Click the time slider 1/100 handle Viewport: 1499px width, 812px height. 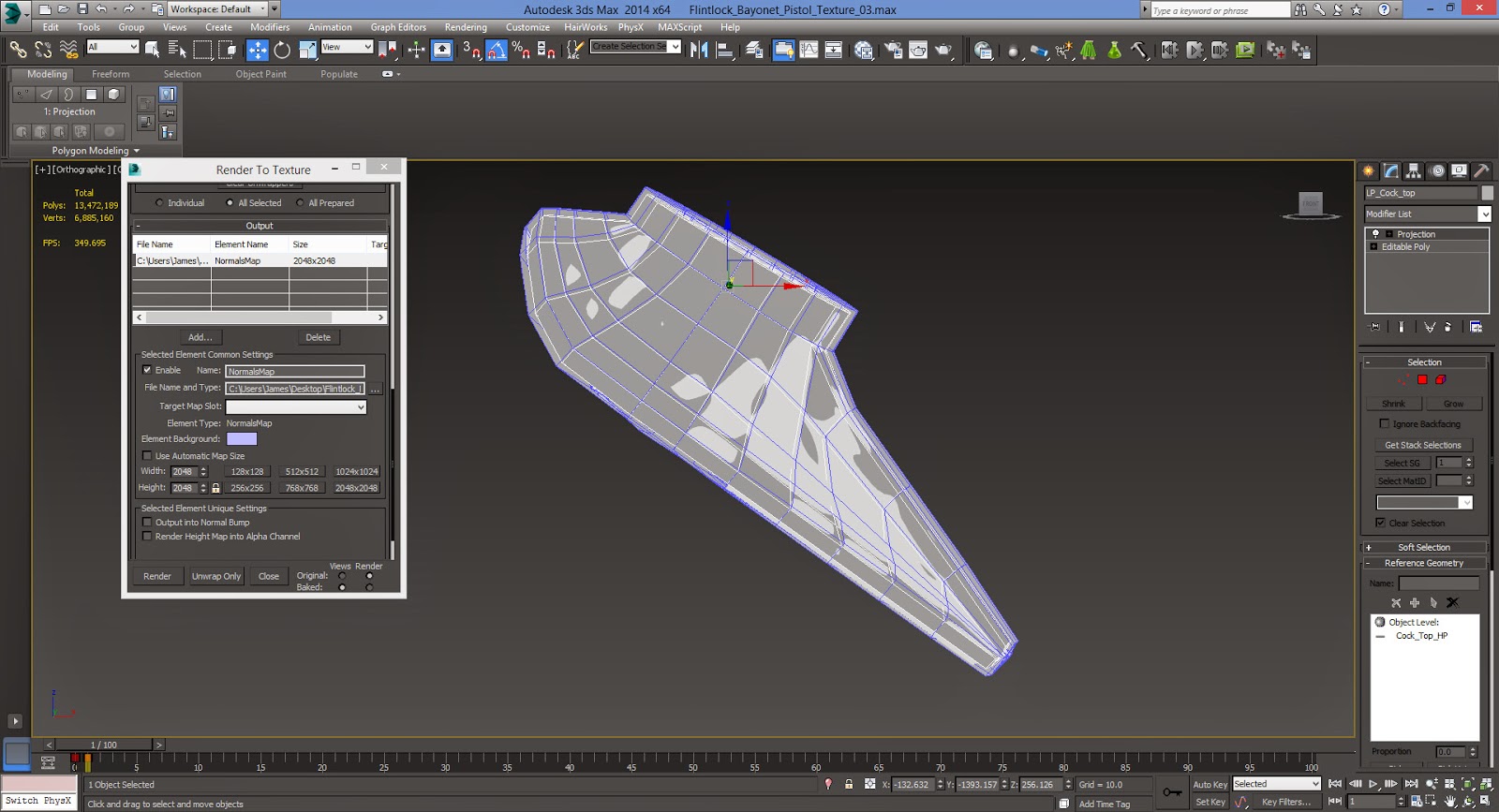pyautogui.click(x=103, y=746)
